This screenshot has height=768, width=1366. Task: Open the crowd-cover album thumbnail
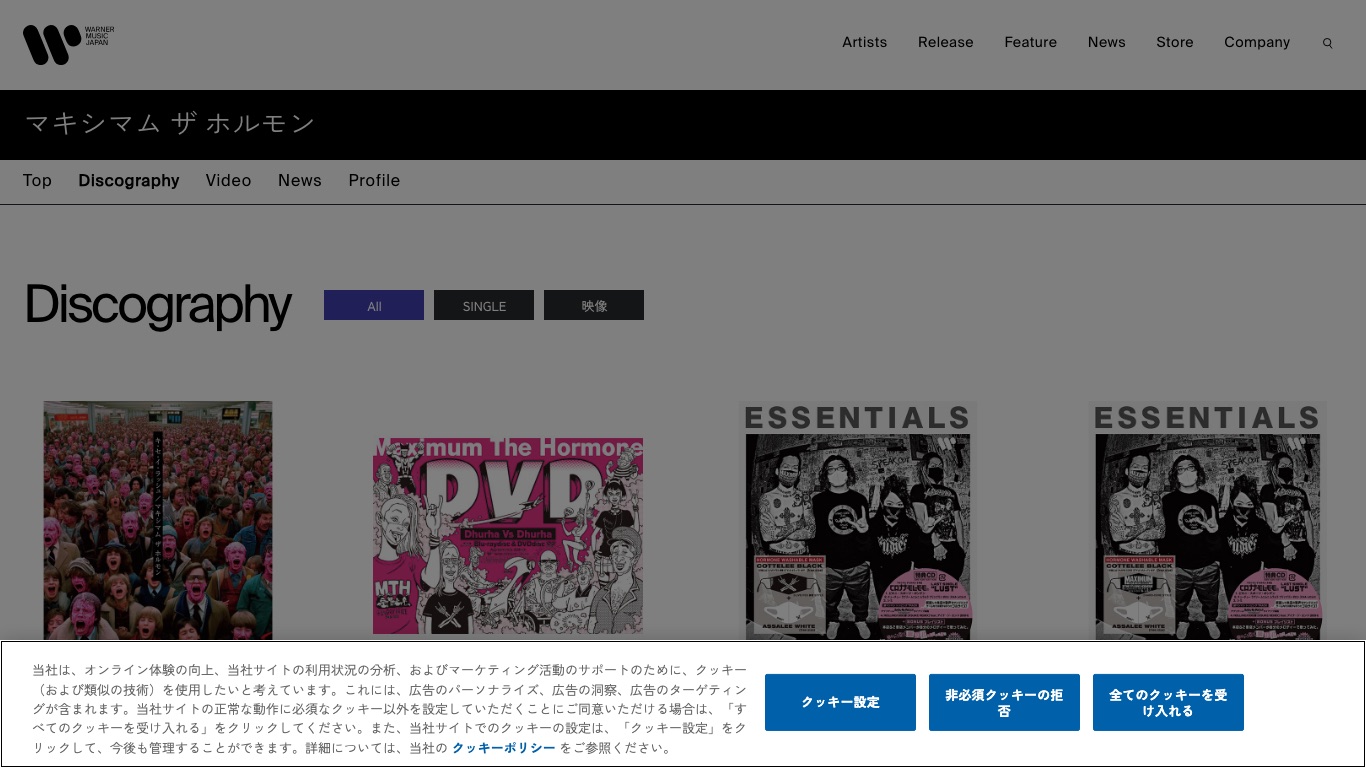pyautogui.click(x=158, y=520)
